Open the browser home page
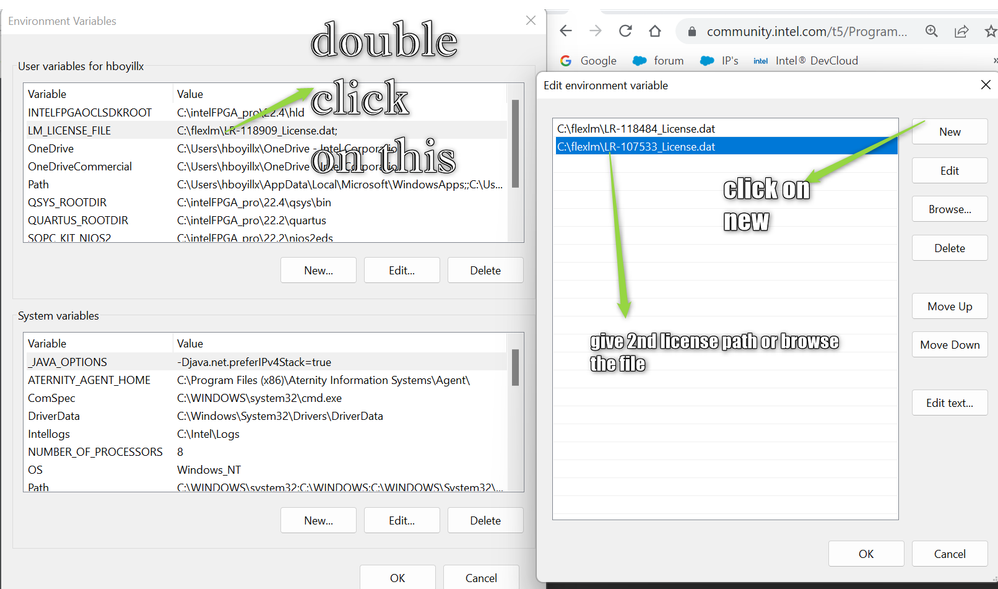998x589 pixels. [x=655, y=31]
